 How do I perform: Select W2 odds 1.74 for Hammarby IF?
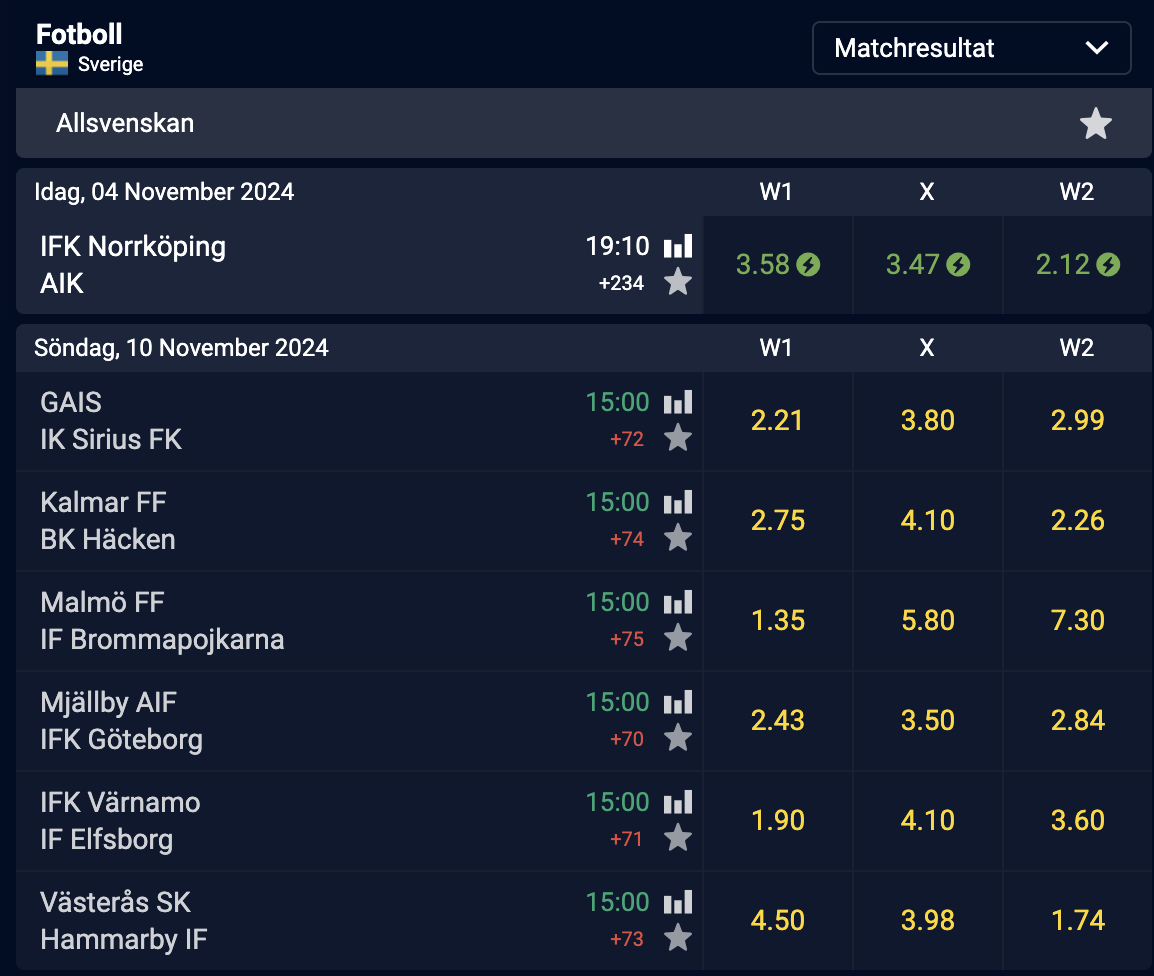click(1077, 921)
